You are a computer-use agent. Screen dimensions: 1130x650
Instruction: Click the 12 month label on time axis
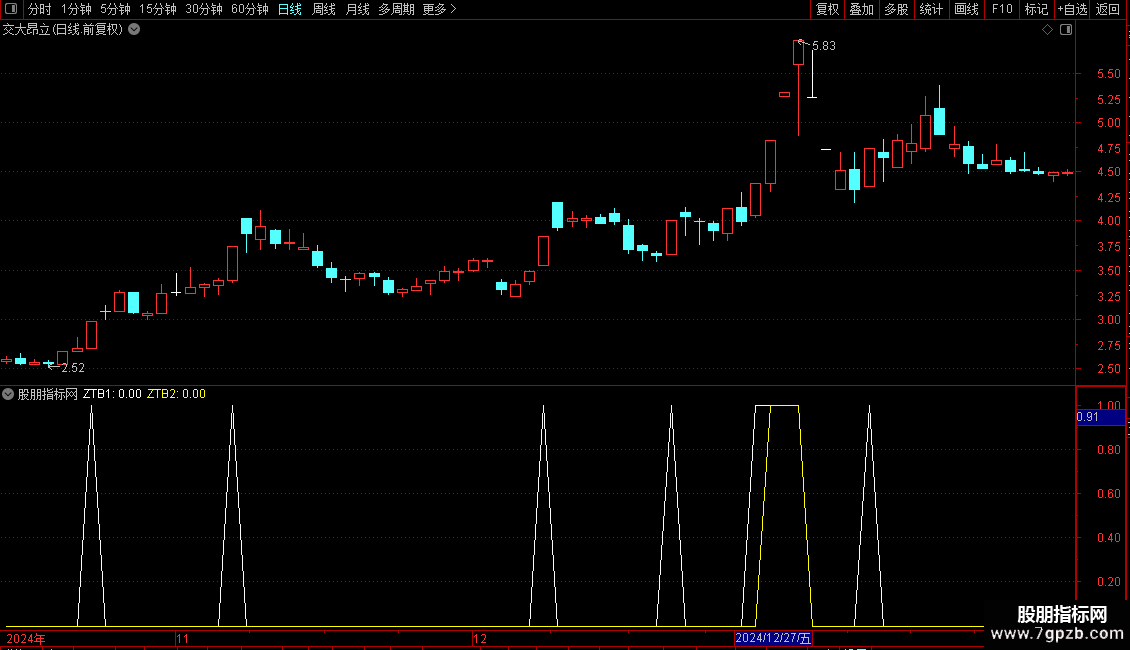pyautogui.click(x=480, y=638)
